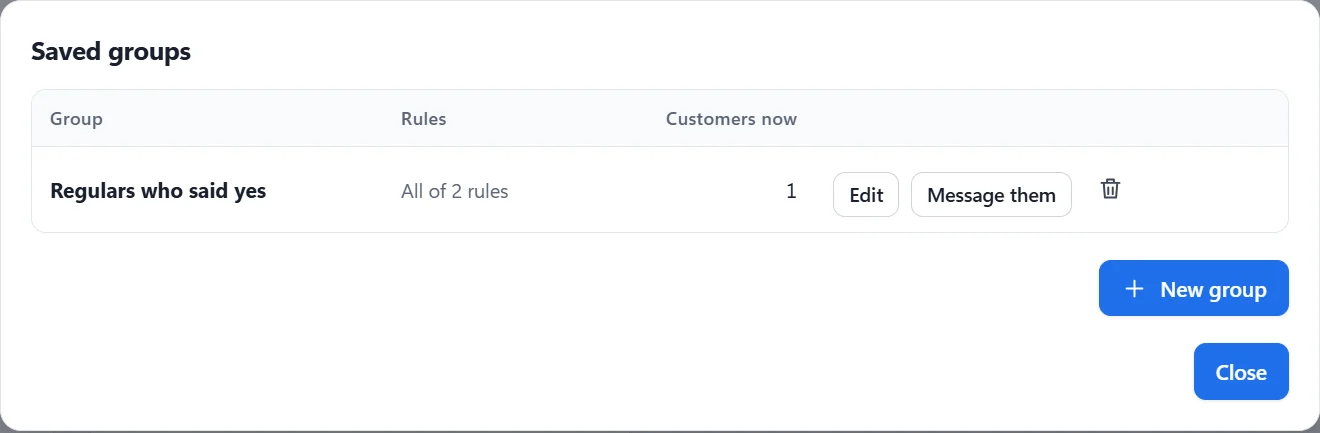Click the All of 2 rules text

(x=455, y=191)
